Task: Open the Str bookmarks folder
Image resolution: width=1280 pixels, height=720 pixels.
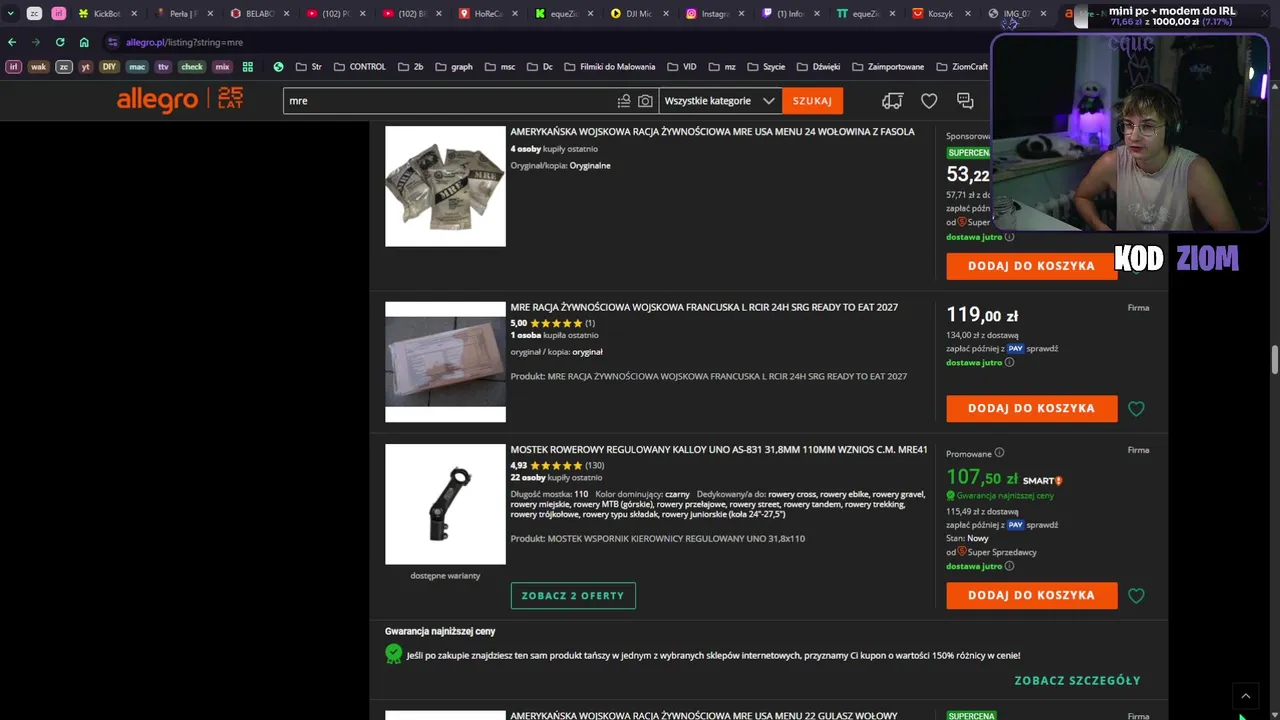Action: [309, 67]
